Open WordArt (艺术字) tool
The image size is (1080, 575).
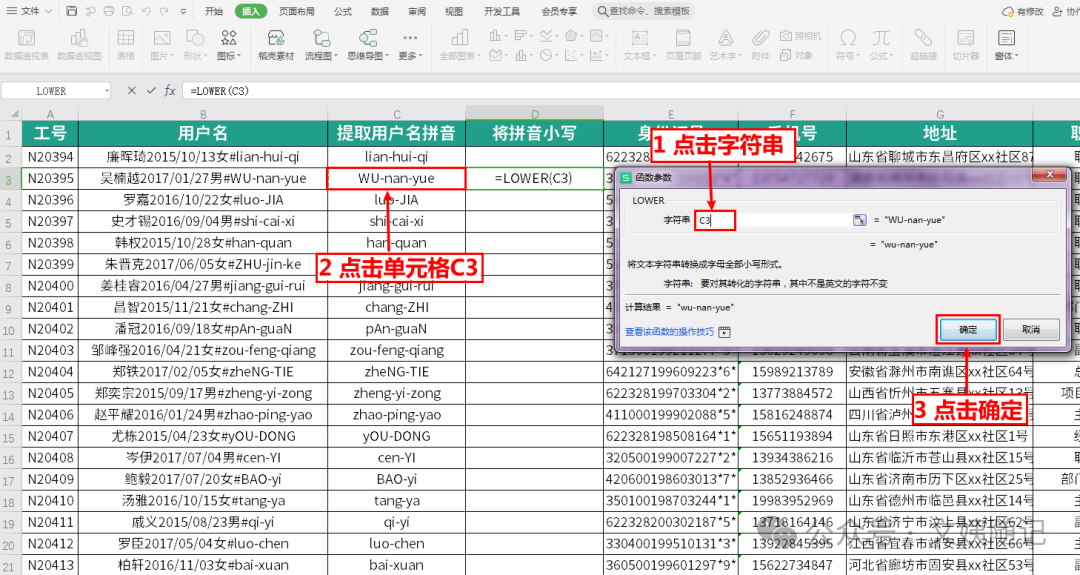tap(725, 45)
